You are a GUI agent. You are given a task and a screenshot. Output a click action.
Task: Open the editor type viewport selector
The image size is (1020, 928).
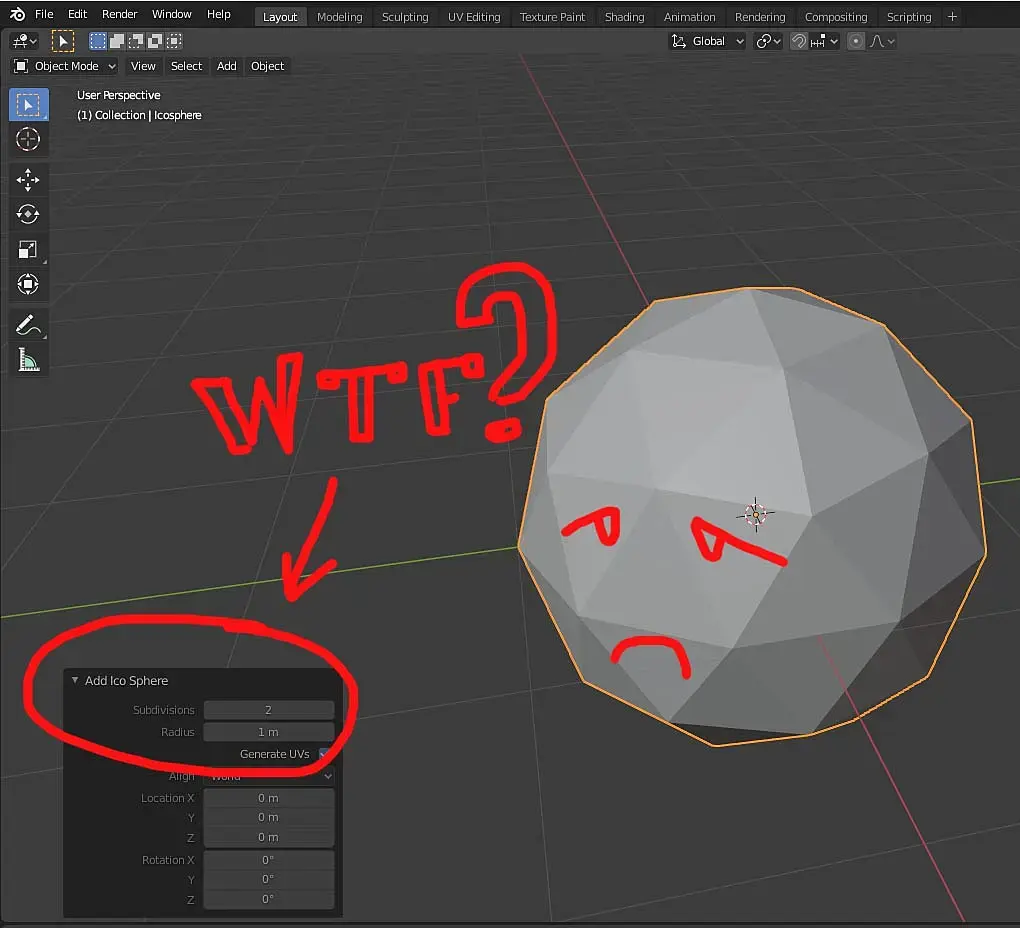[x=25, y=41]
